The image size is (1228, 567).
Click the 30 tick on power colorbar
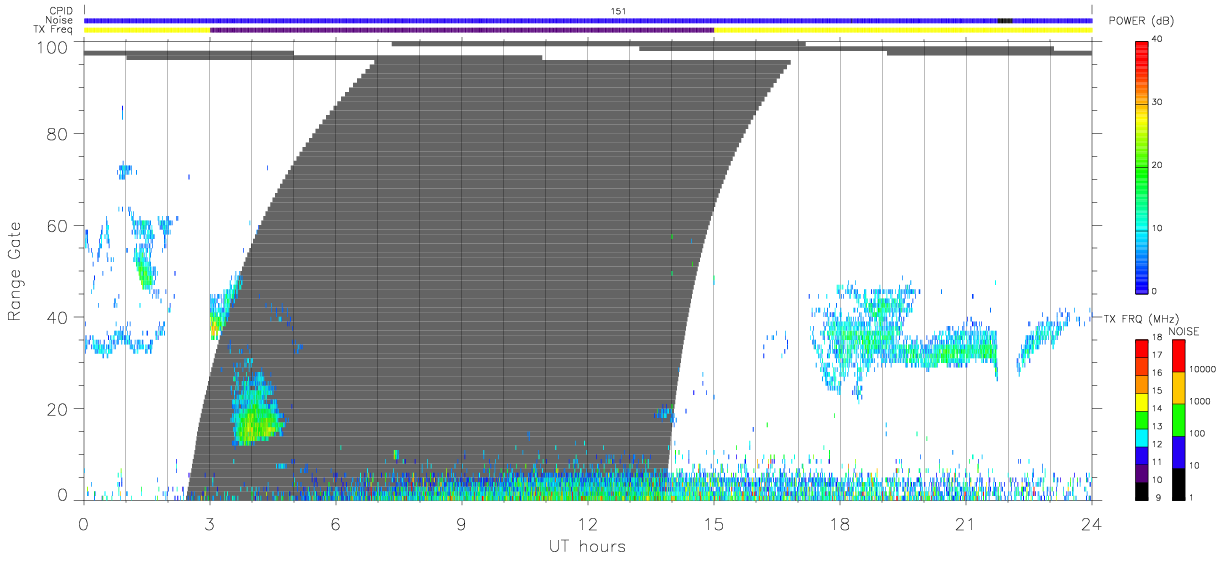(1156, 102)
